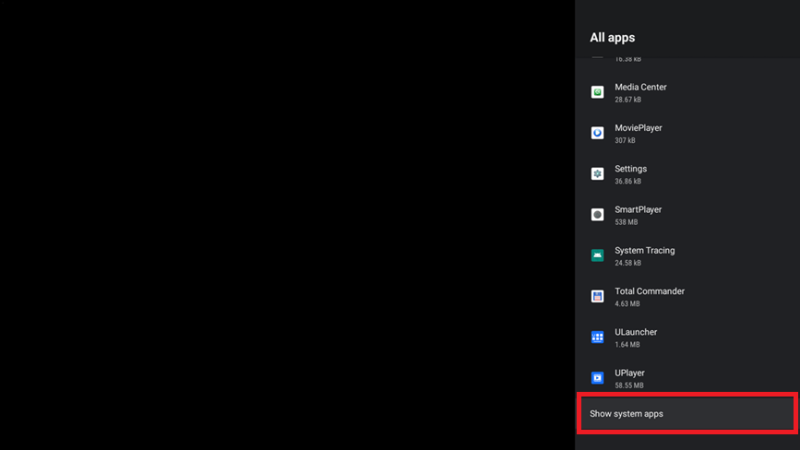Image resolution: width=800 pixels, height=450 pixels.
Task: Click the Settings gear app icon
Action: point(597,174)
